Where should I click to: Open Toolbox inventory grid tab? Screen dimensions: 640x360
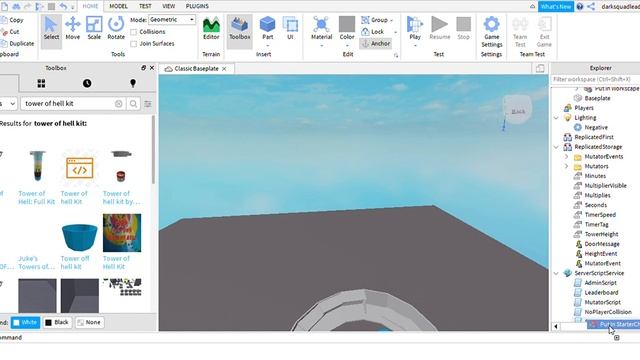[x=41, y=83]
